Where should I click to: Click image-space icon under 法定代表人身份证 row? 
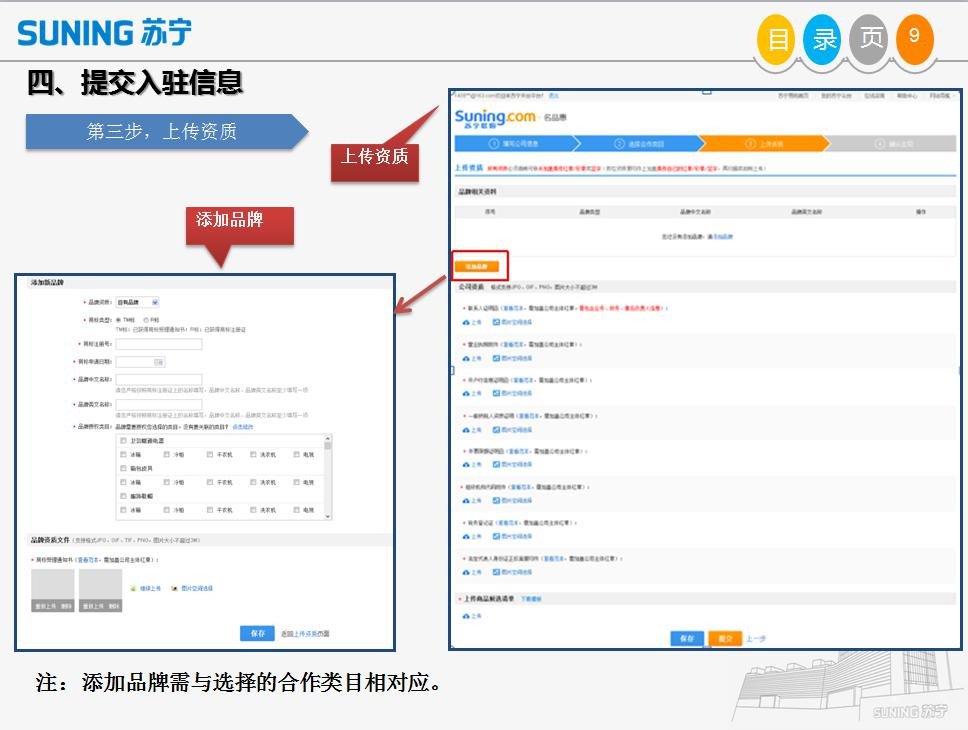point(496,573)
